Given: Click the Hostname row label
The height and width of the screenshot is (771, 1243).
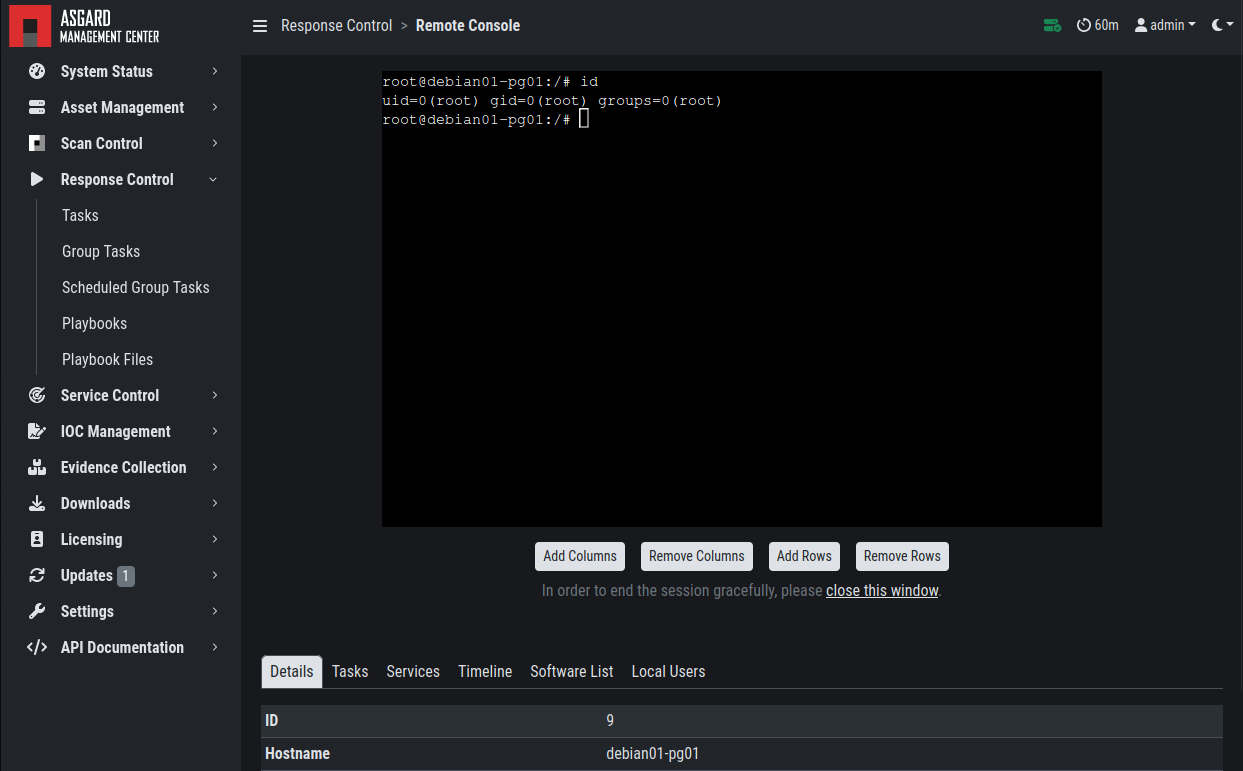Looking at the screenshot, I should [x=297, y=753].
